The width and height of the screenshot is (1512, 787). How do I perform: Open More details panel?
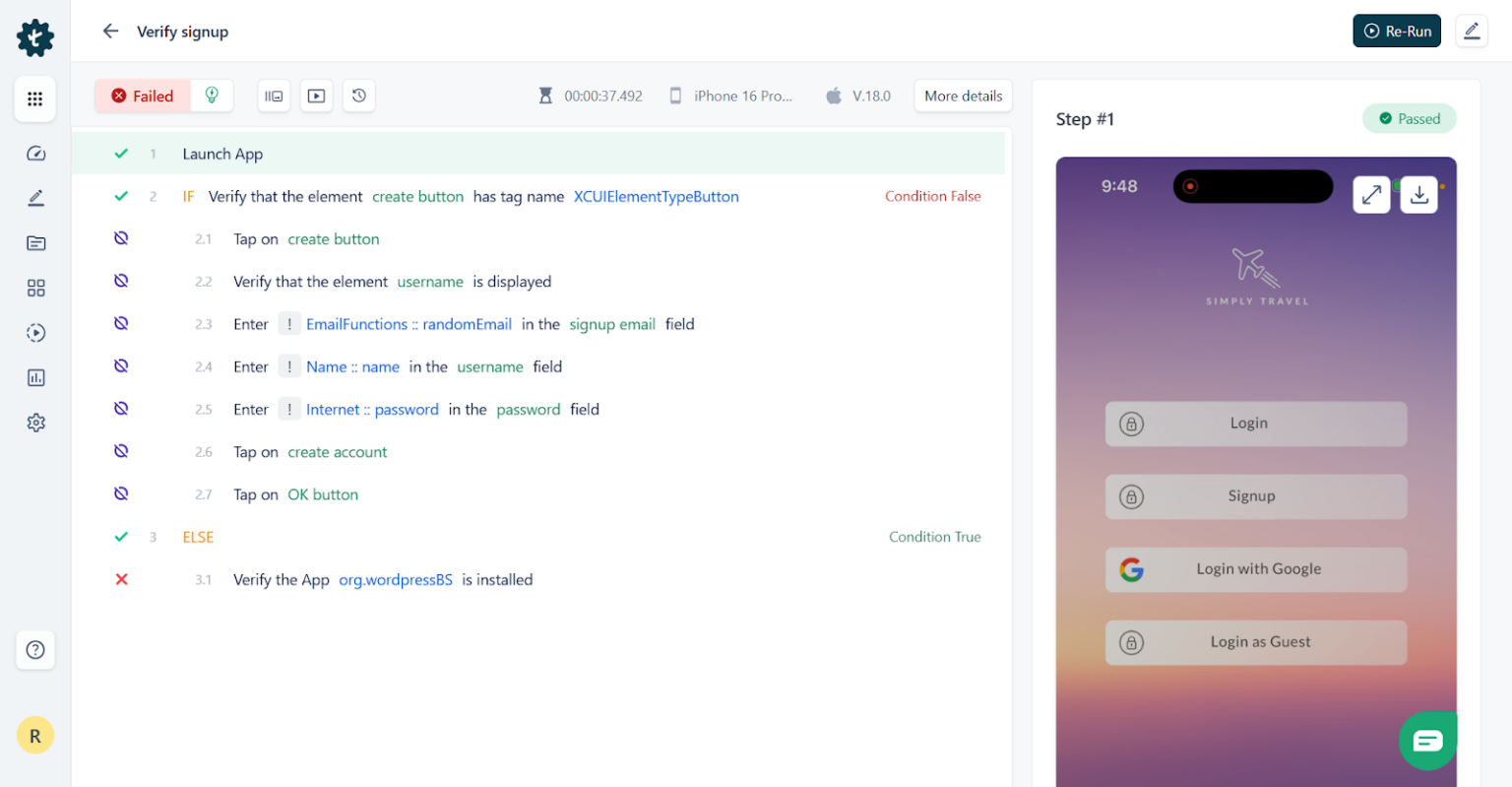pyautogui.click(x=963, y=96)
